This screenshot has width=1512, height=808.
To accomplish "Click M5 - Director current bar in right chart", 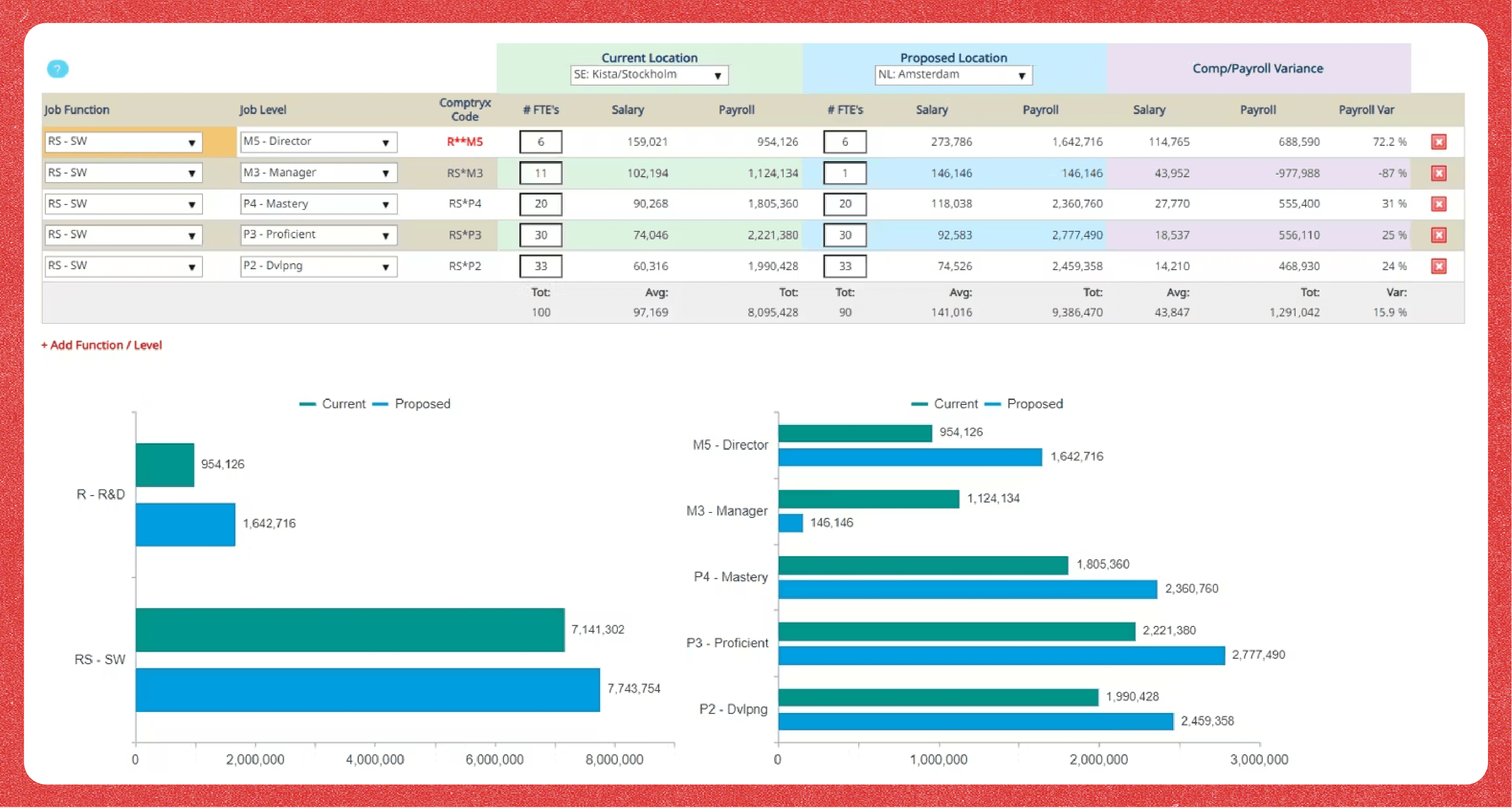I will coord(855,433).
